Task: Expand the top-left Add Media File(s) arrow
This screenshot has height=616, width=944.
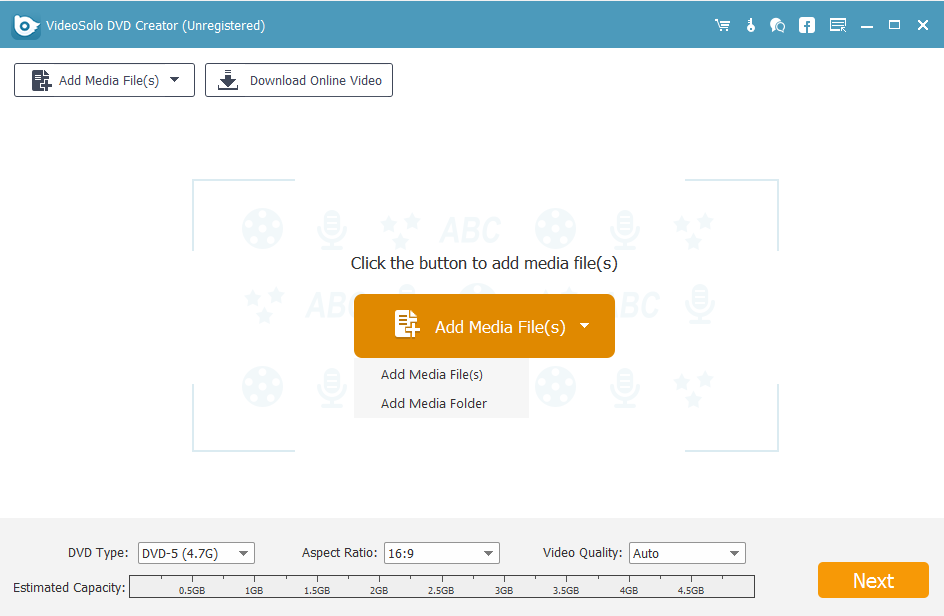Action: [175, 79]
